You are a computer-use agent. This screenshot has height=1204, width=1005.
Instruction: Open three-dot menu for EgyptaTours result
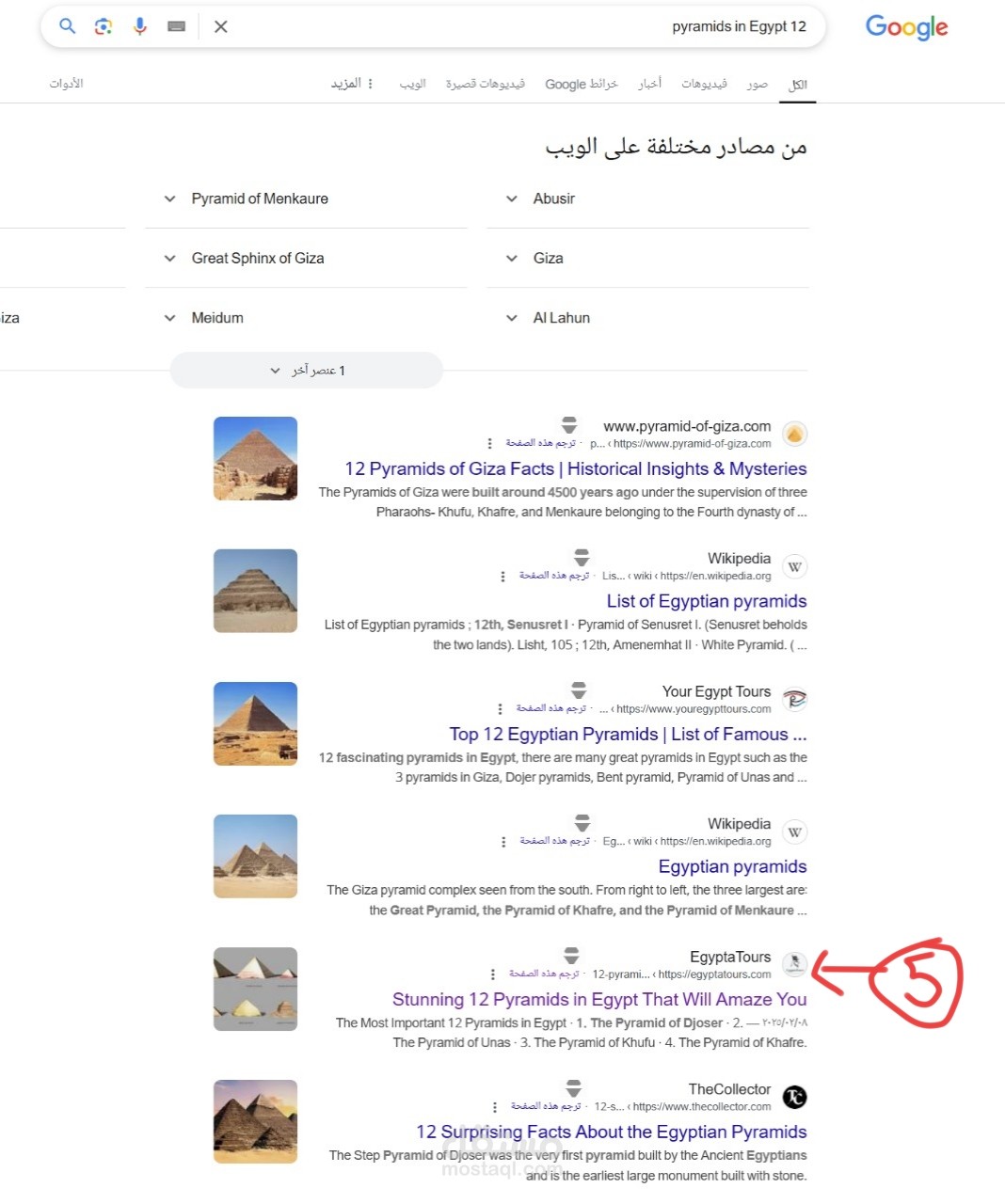[x=492, y=974]
